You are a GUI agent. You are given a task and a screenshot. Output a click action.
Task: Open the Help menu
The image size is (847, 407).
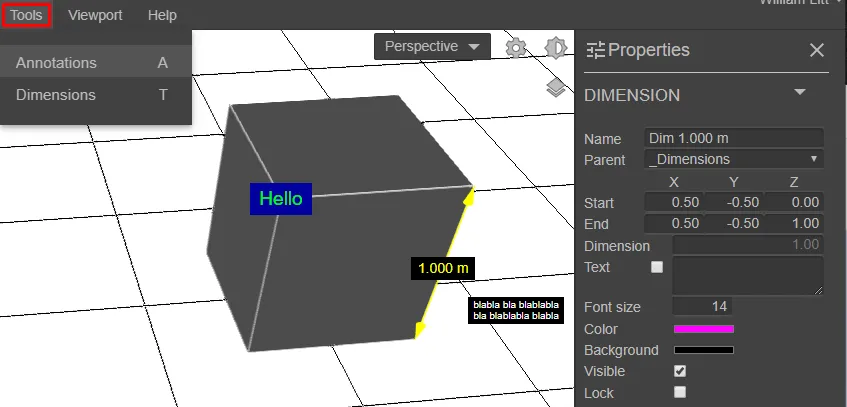click(162, 15)
